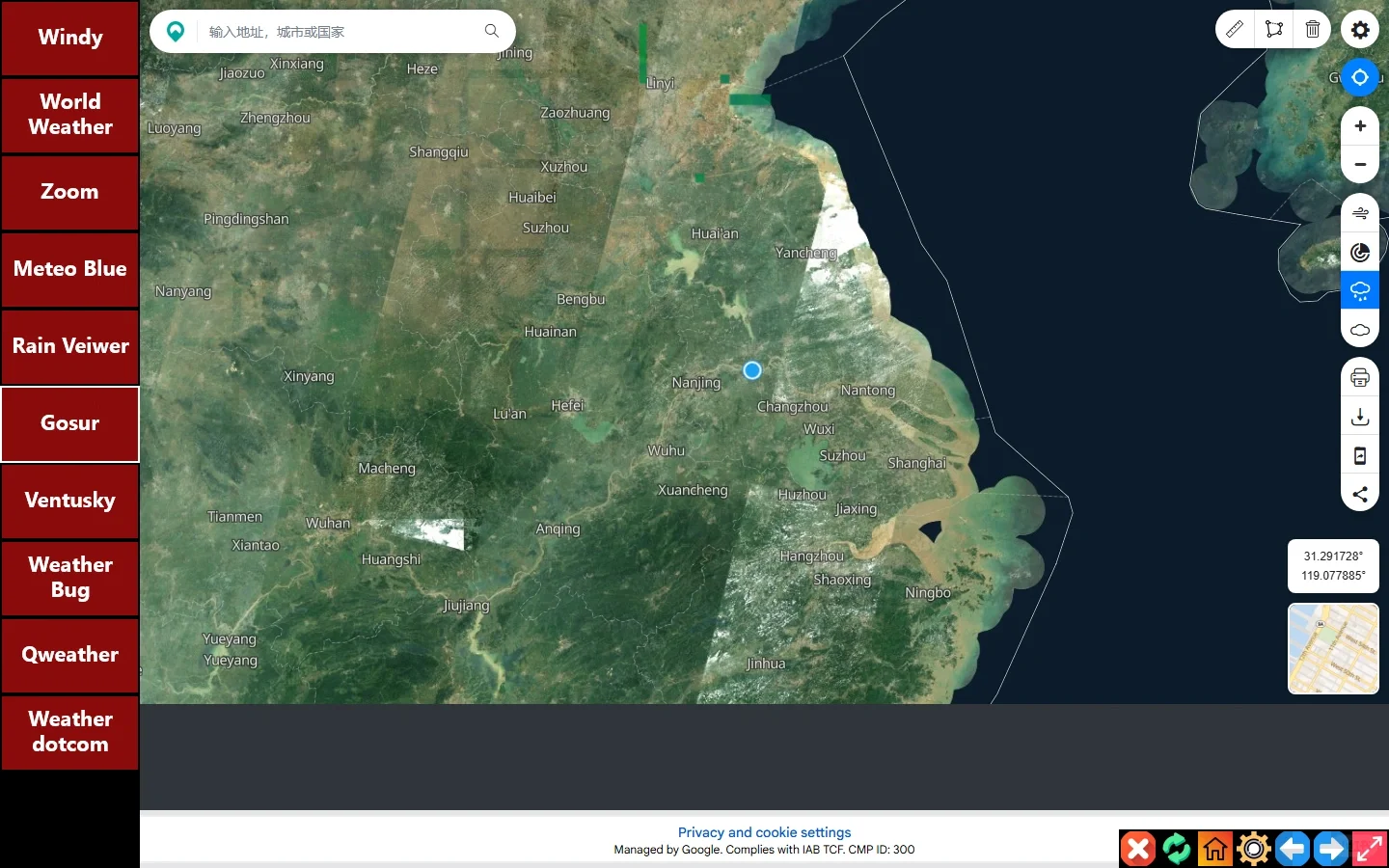Toggle the radar layer
This screenshot has height=868, width=1389.
point(1360,252)
